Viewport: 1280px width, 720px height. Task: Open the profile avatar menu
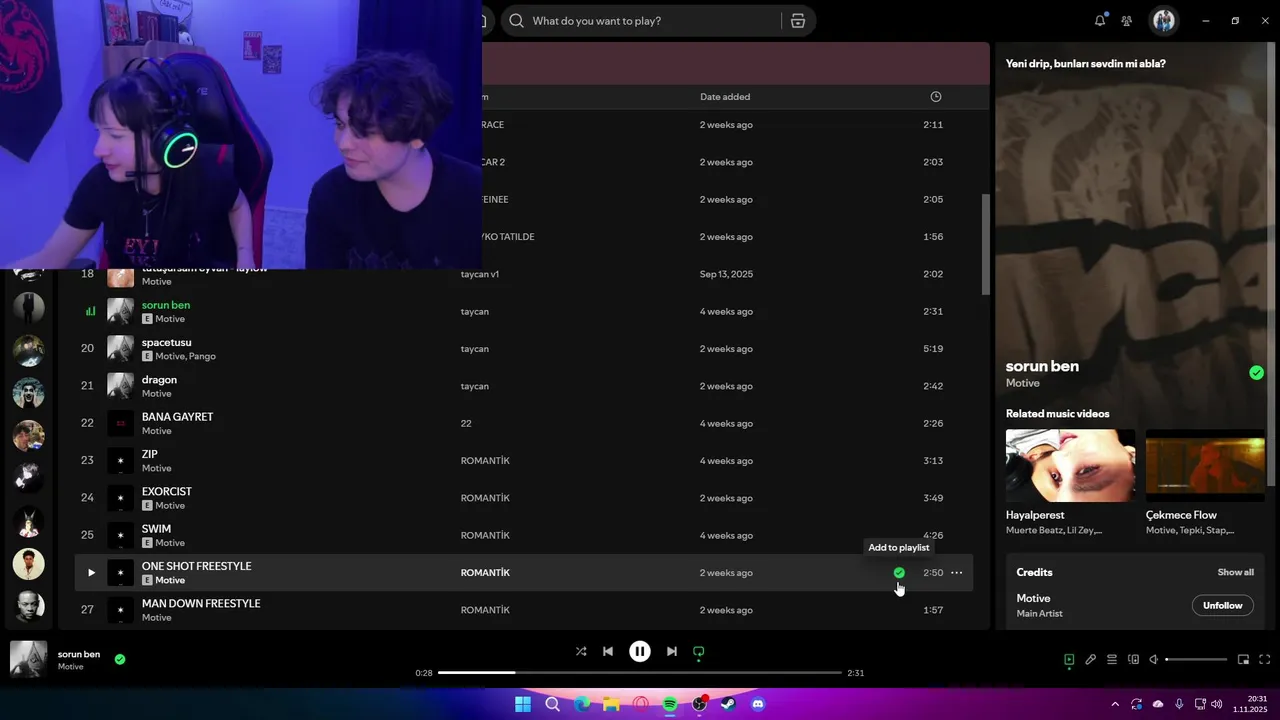coord(1163,20)
